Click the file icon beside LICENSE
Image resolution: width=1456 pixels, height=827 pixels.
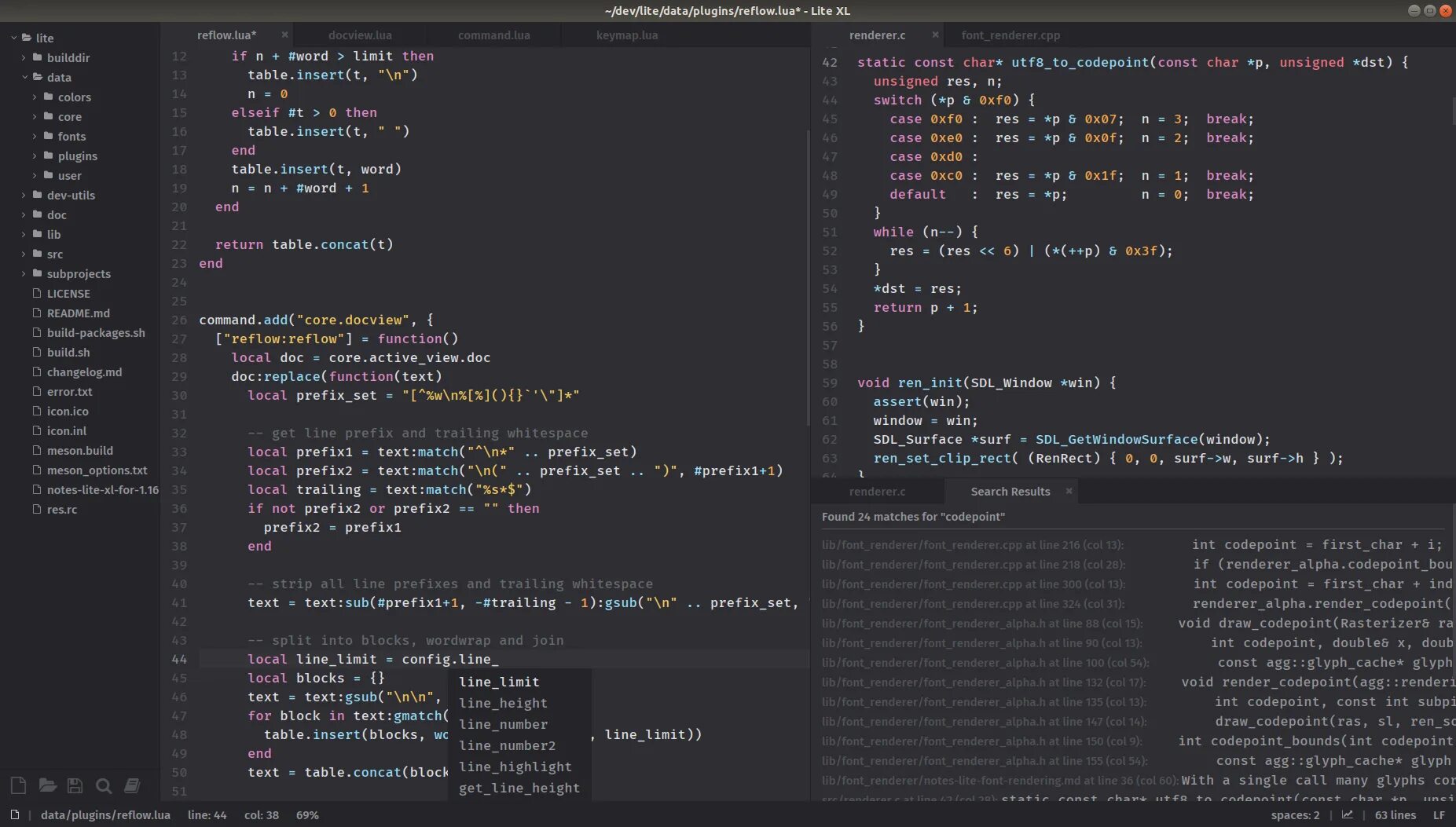[37, 293]
